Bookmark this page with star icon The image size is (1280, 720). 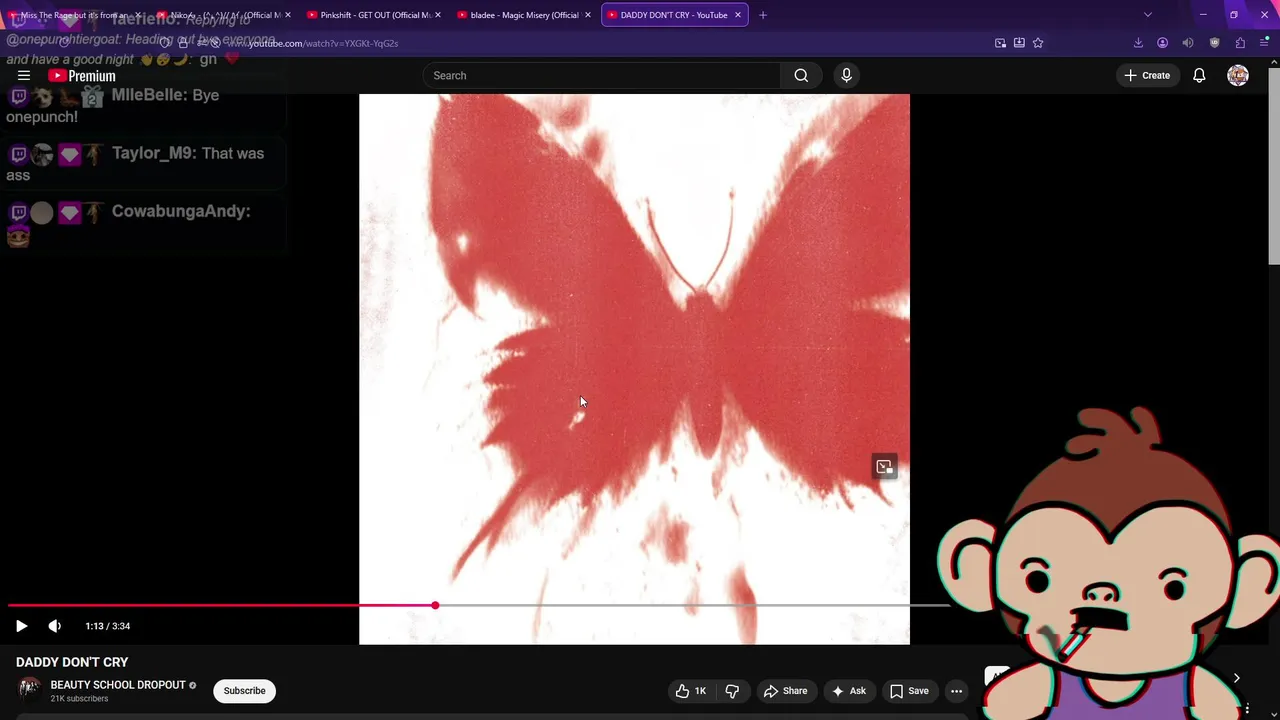click(x=1038, y=43)
